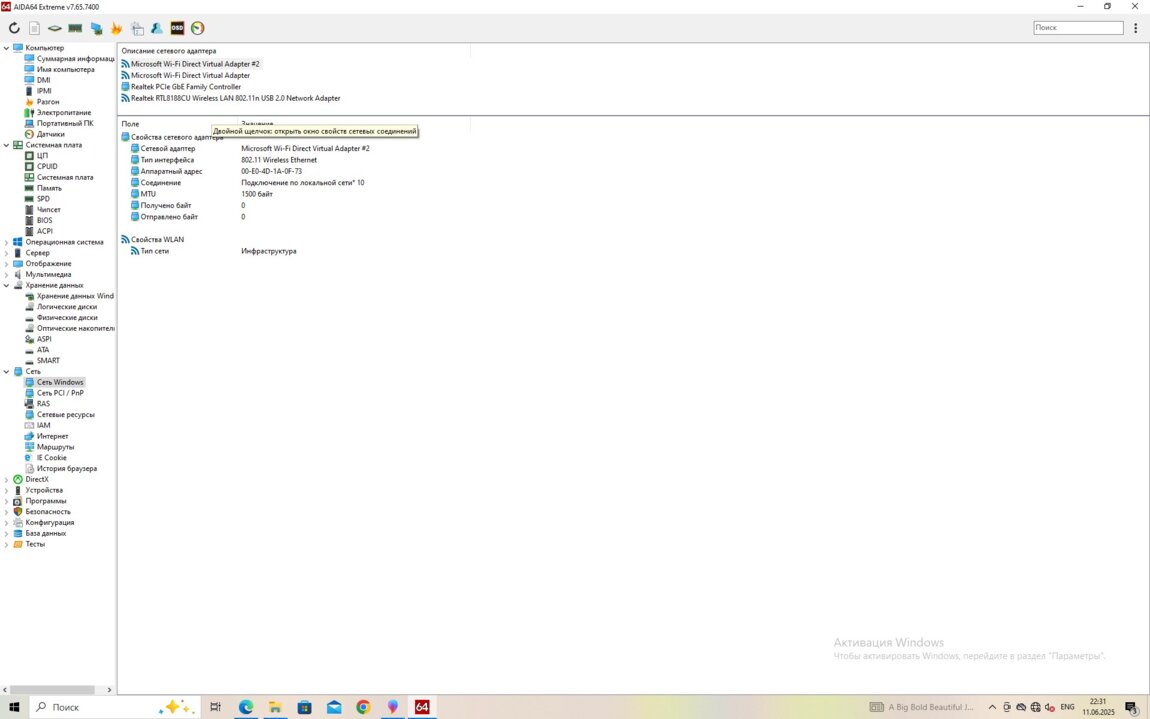Expand the Операционная система node
Viewport: 1150px width, 719px height.
tap(7, 242)
